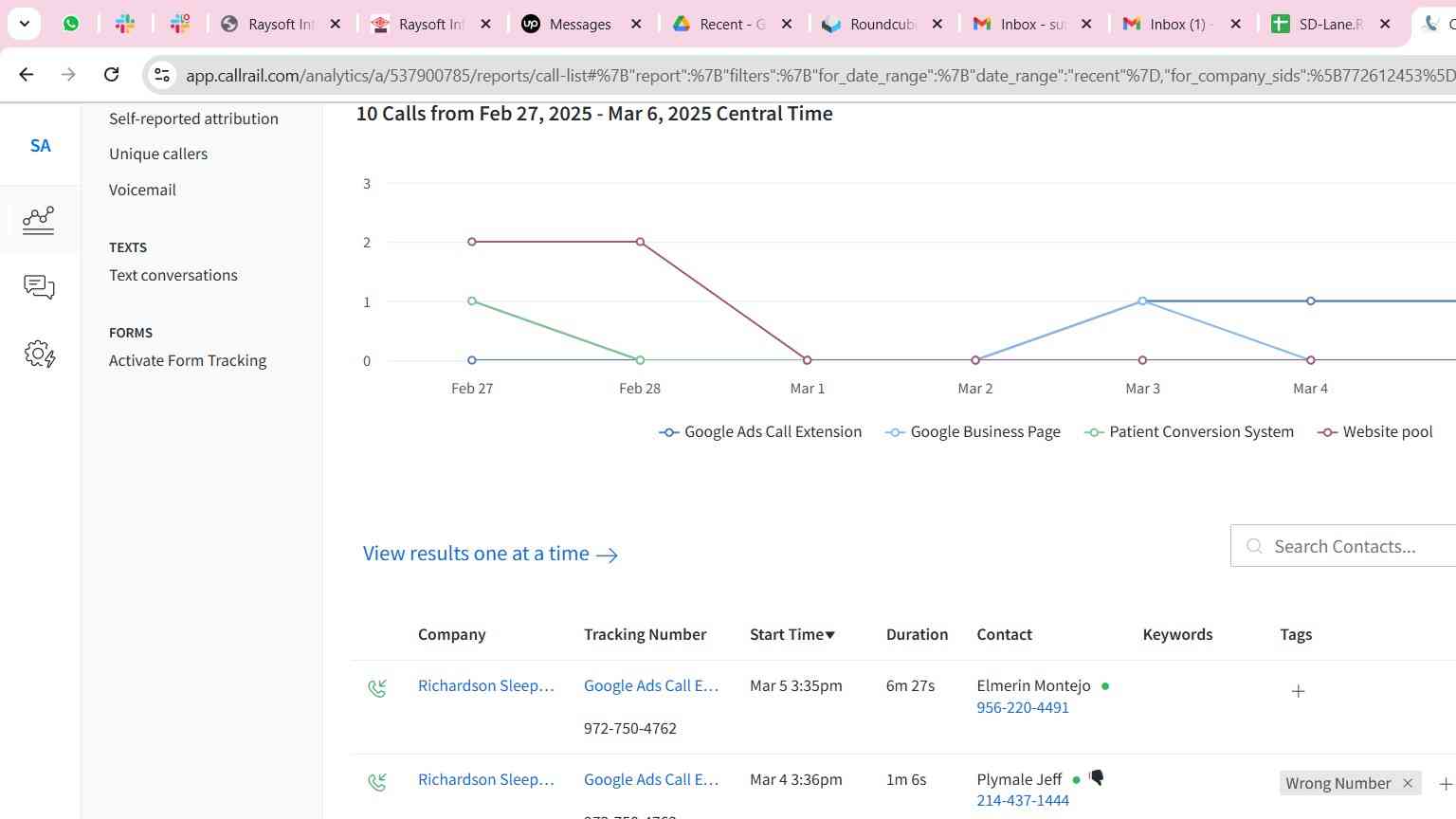Toggle Google Ads Call Extension legend series
The image size is (1456, 819).
point(760,431)
